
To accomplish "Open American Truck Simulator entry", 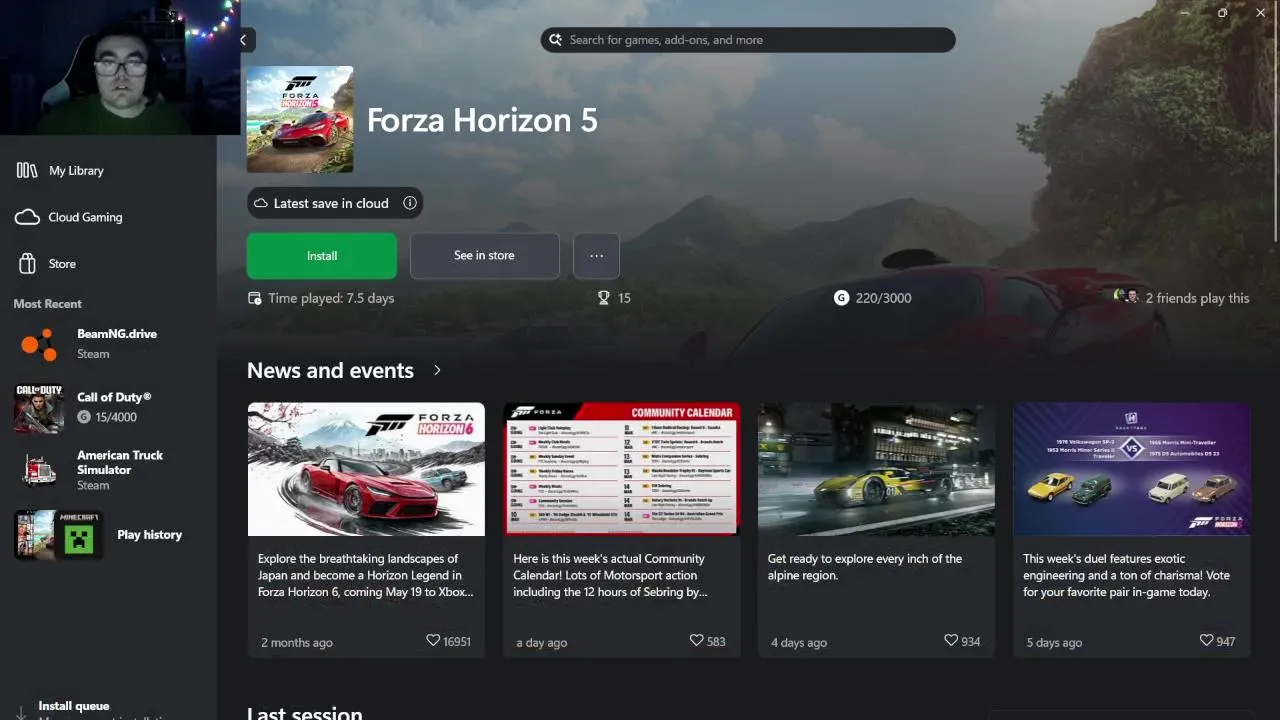I will 108,470.
